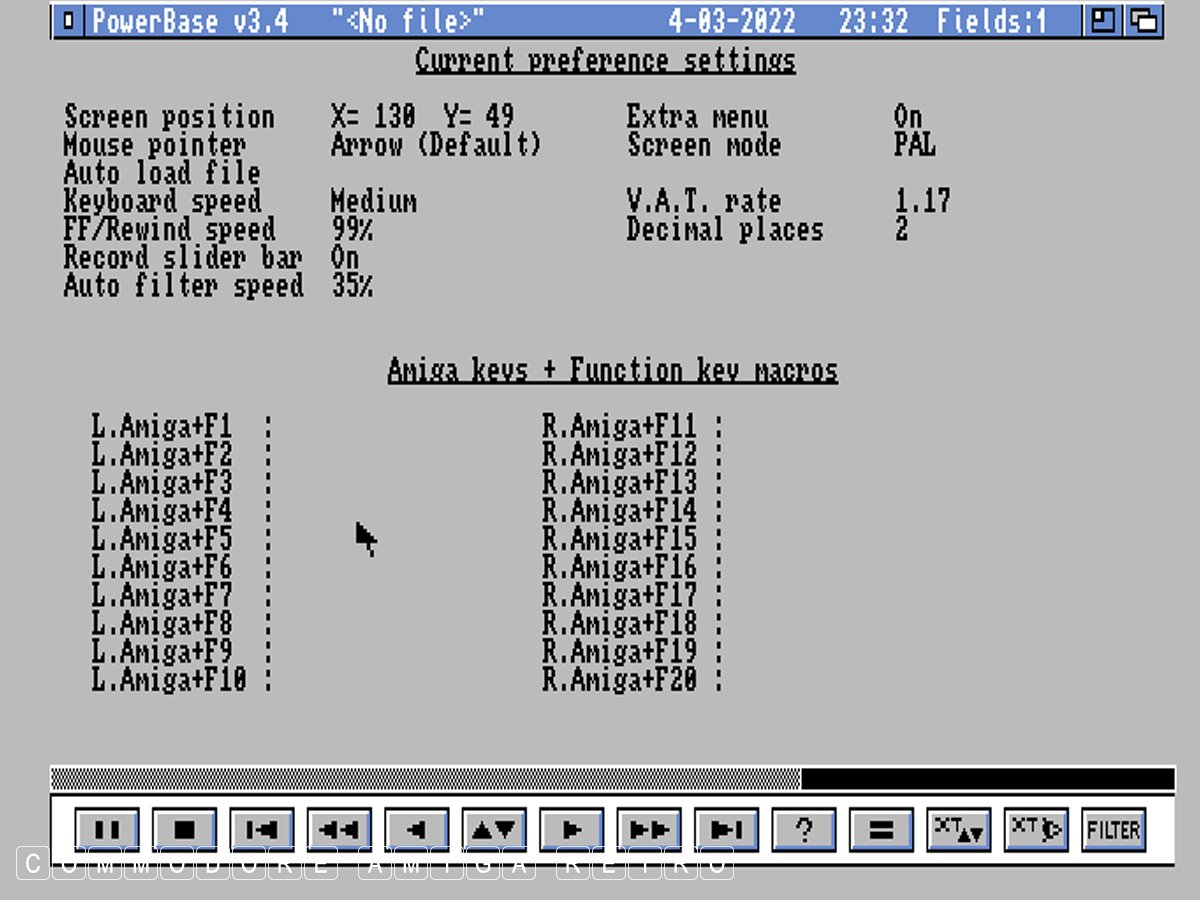Click the up/down triangles sort button

click(x=494, y=829)
